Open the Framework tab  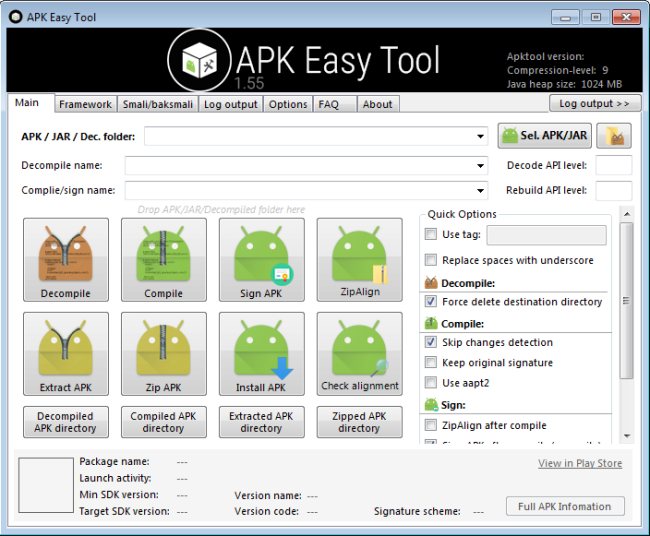pyautogui.click(x=85, y=104)
